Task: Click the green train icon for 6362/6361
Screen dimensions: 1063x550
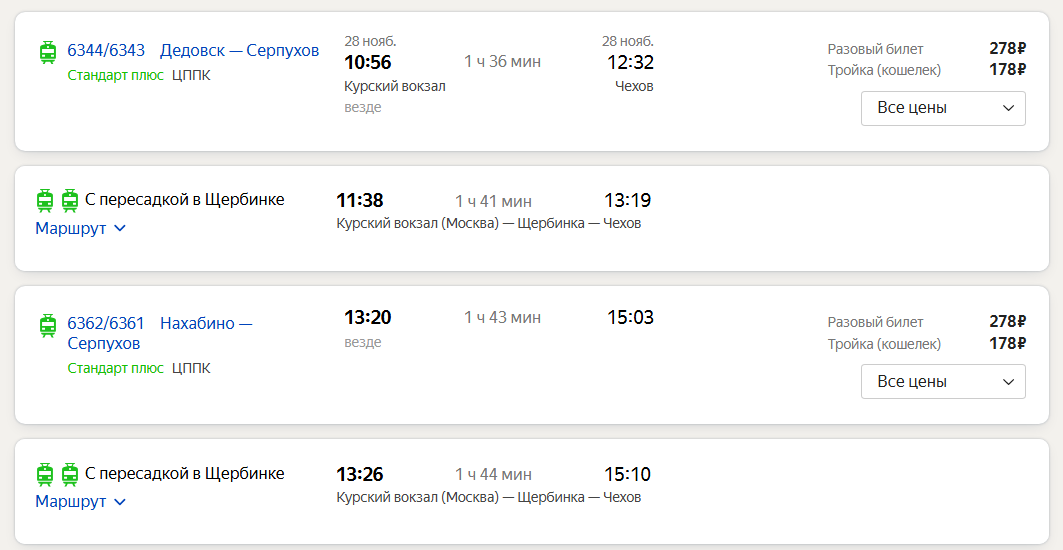Action: [47, 326]
